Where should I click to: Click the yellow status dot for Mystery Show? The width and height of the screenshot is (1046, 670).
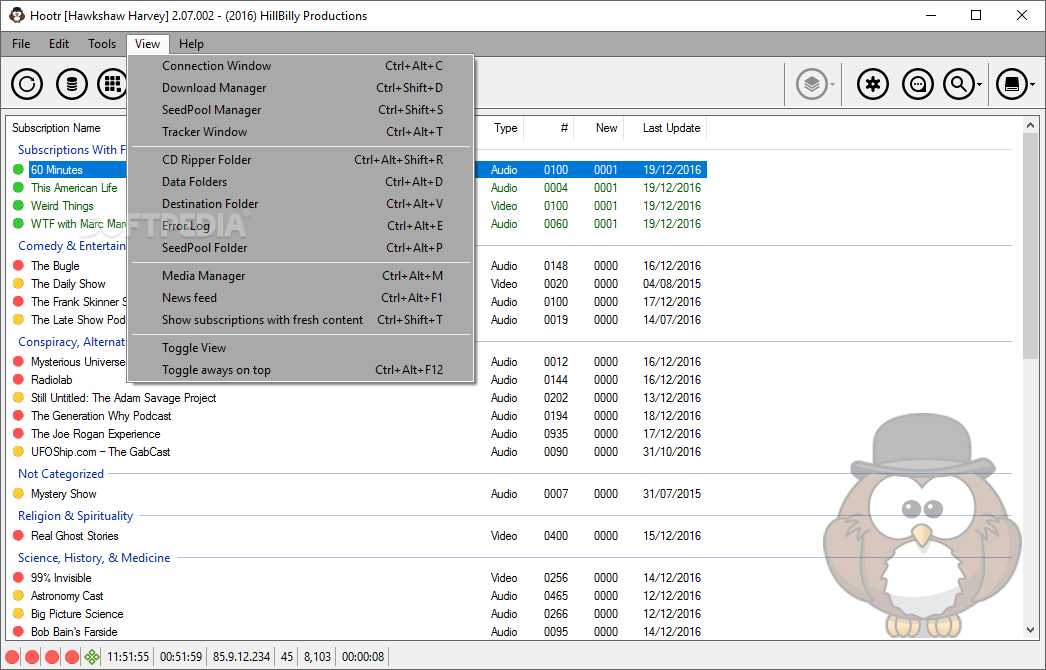(x=18, y=494)
